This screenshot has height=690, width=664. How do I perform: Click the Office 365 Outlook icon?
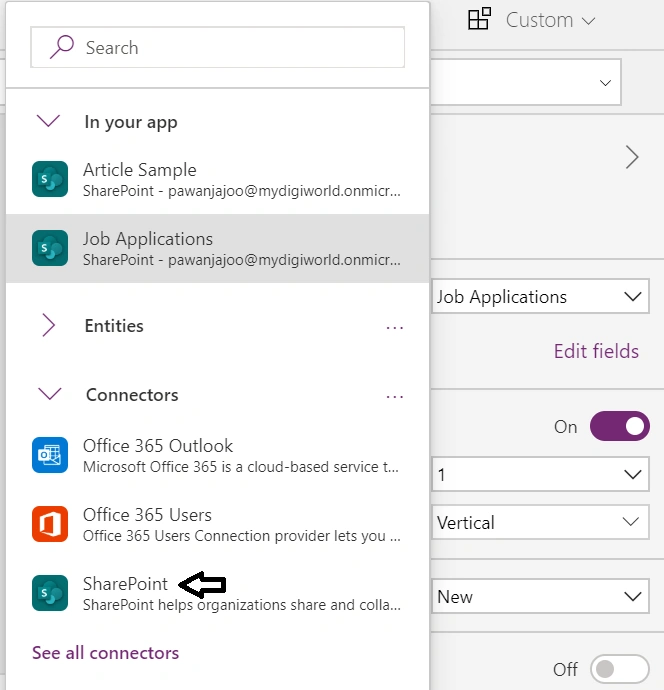50,455
